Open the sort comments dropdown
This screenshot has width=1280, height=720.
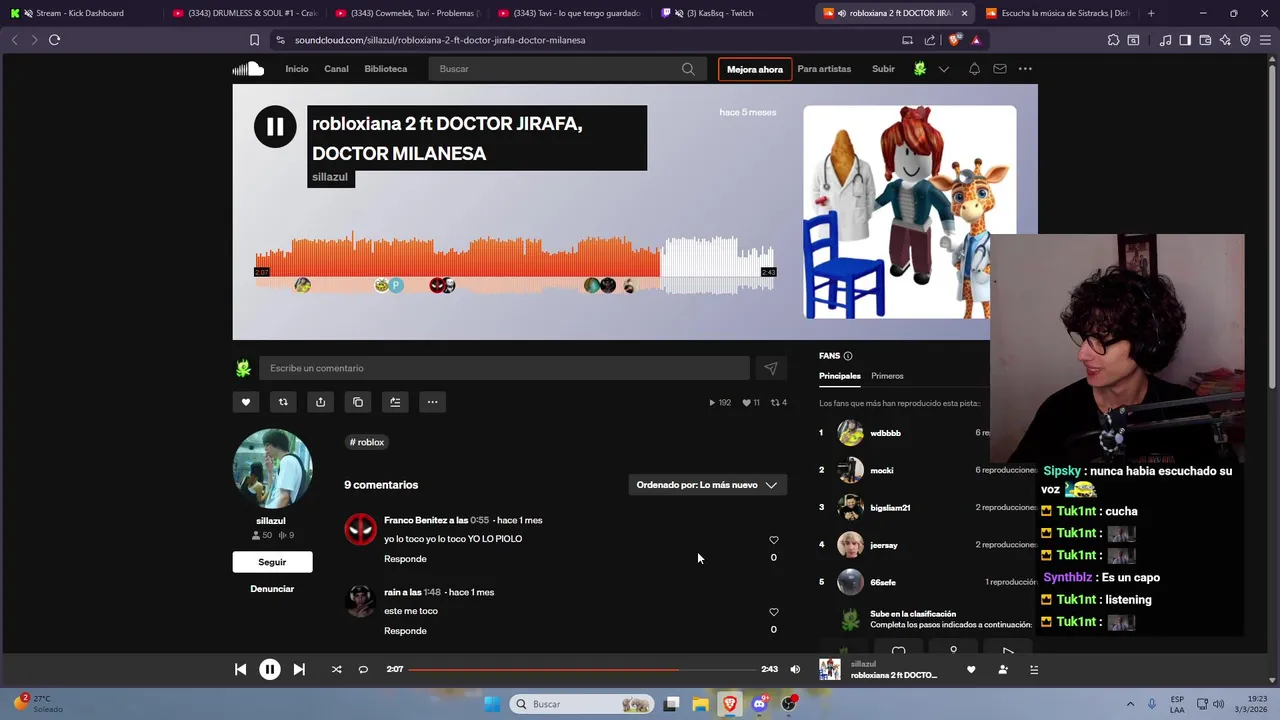click(707, 485)
